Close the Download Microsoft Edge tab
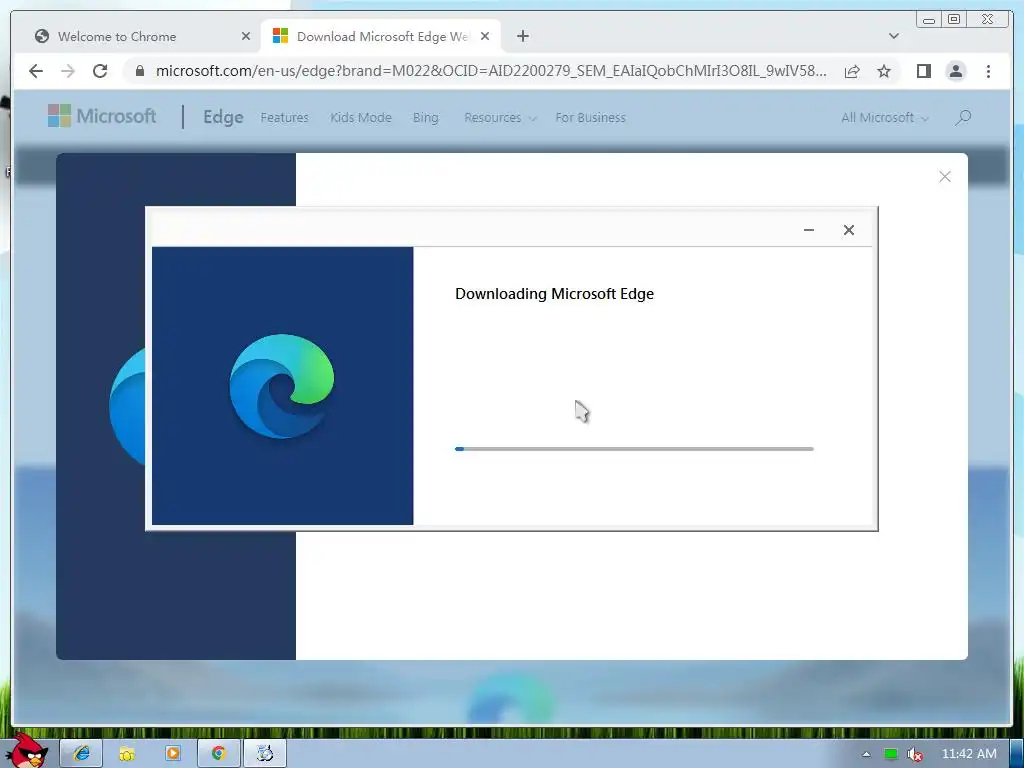 [485, 37]
